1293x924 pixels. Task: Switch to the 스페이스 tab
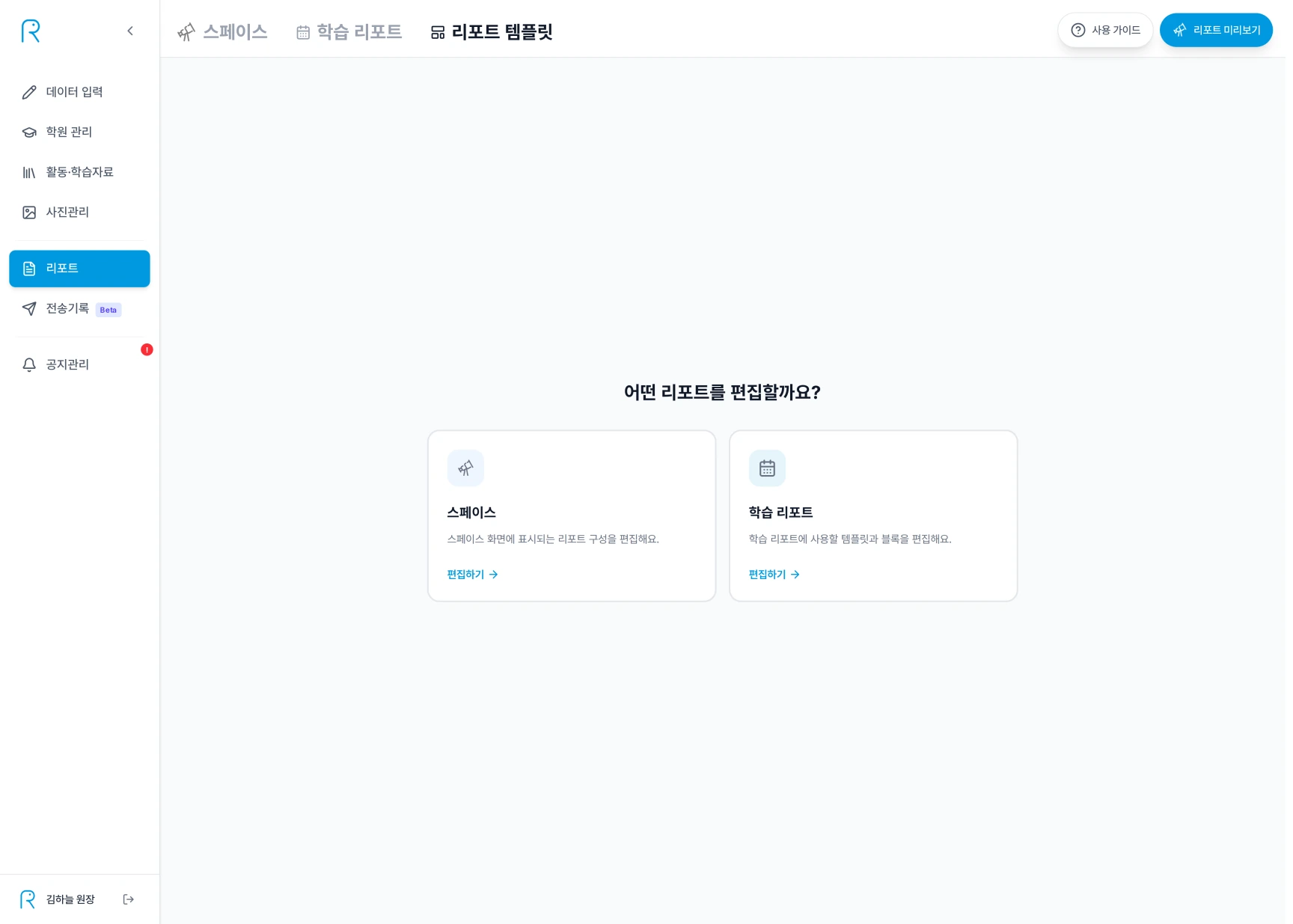(x=222, y=31)
